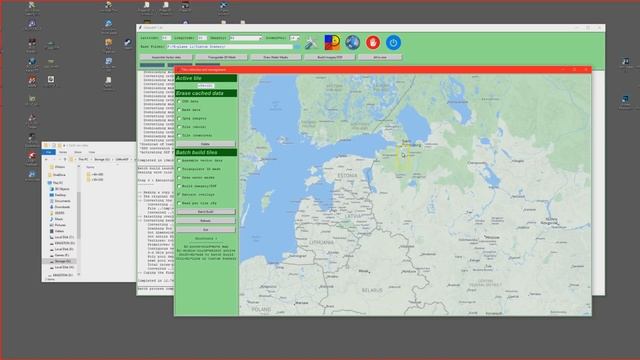
Task: Click the Explorer navigation pane scrollbar
Action: click(x=78, y=216)
